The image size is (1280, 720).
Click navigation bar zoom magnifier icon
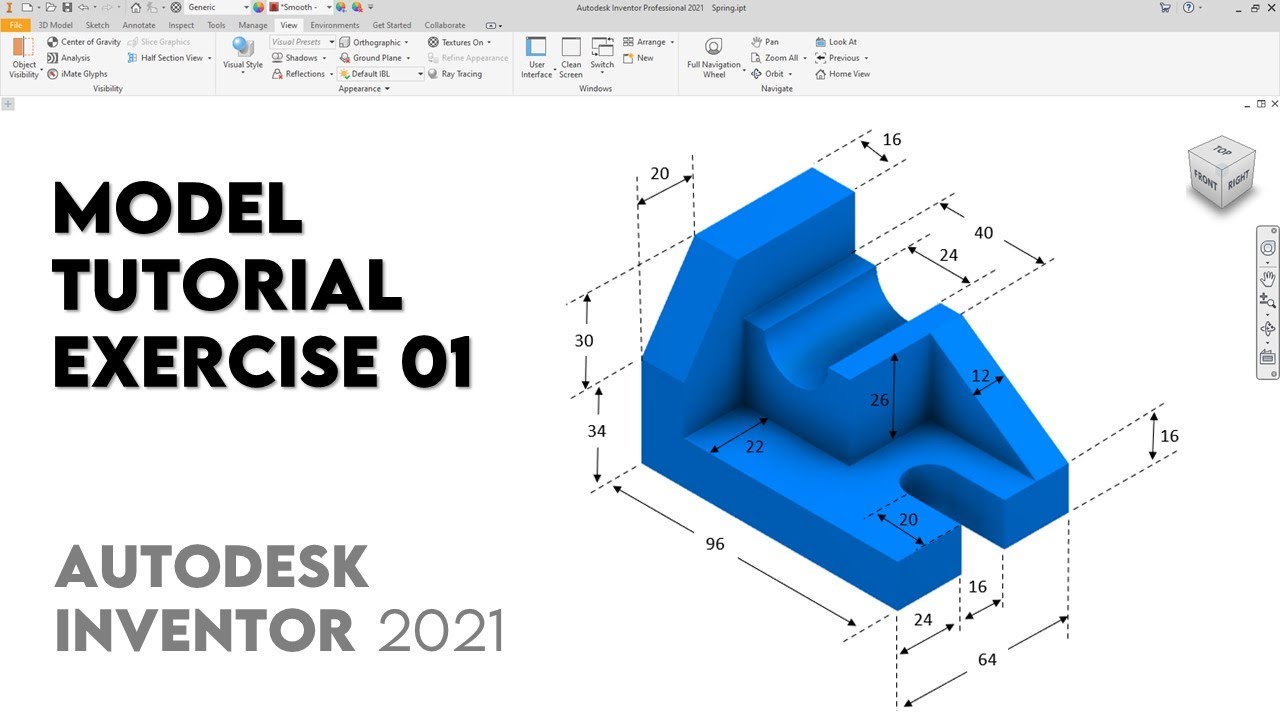pyautogui.click(x=1268, y=301)
